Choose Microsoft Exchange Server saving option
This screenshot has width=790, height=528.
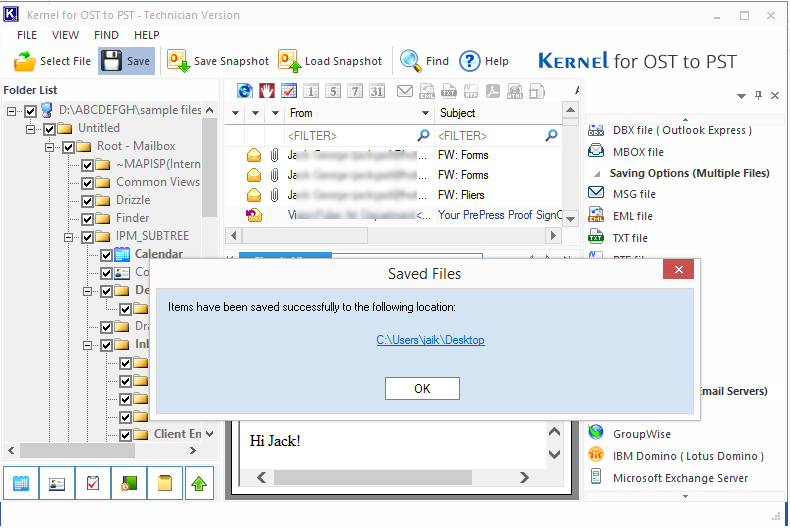point(669,478)
